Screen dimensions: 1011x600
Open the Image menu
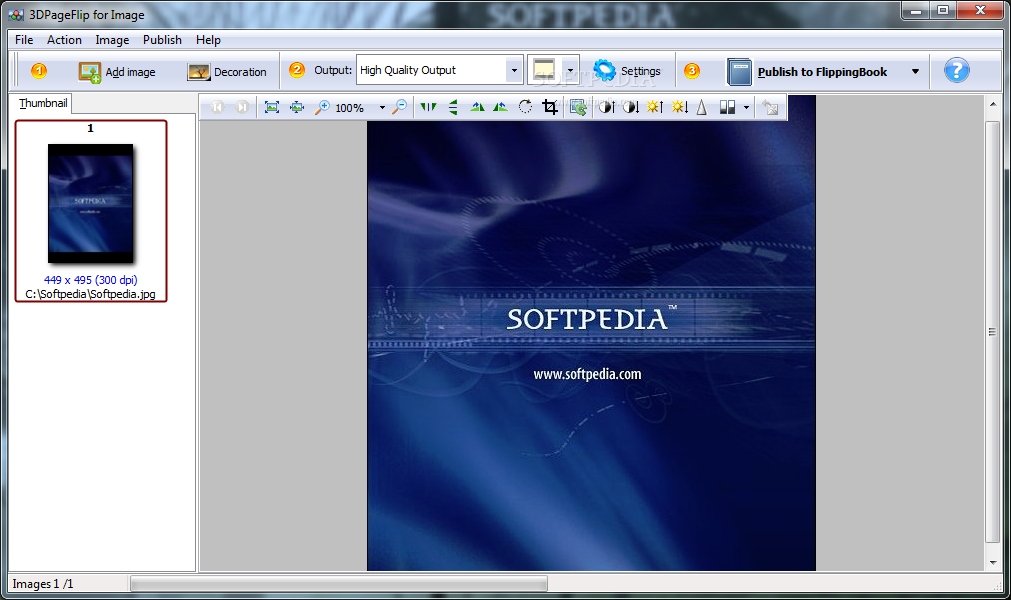(x=112, y=40)
